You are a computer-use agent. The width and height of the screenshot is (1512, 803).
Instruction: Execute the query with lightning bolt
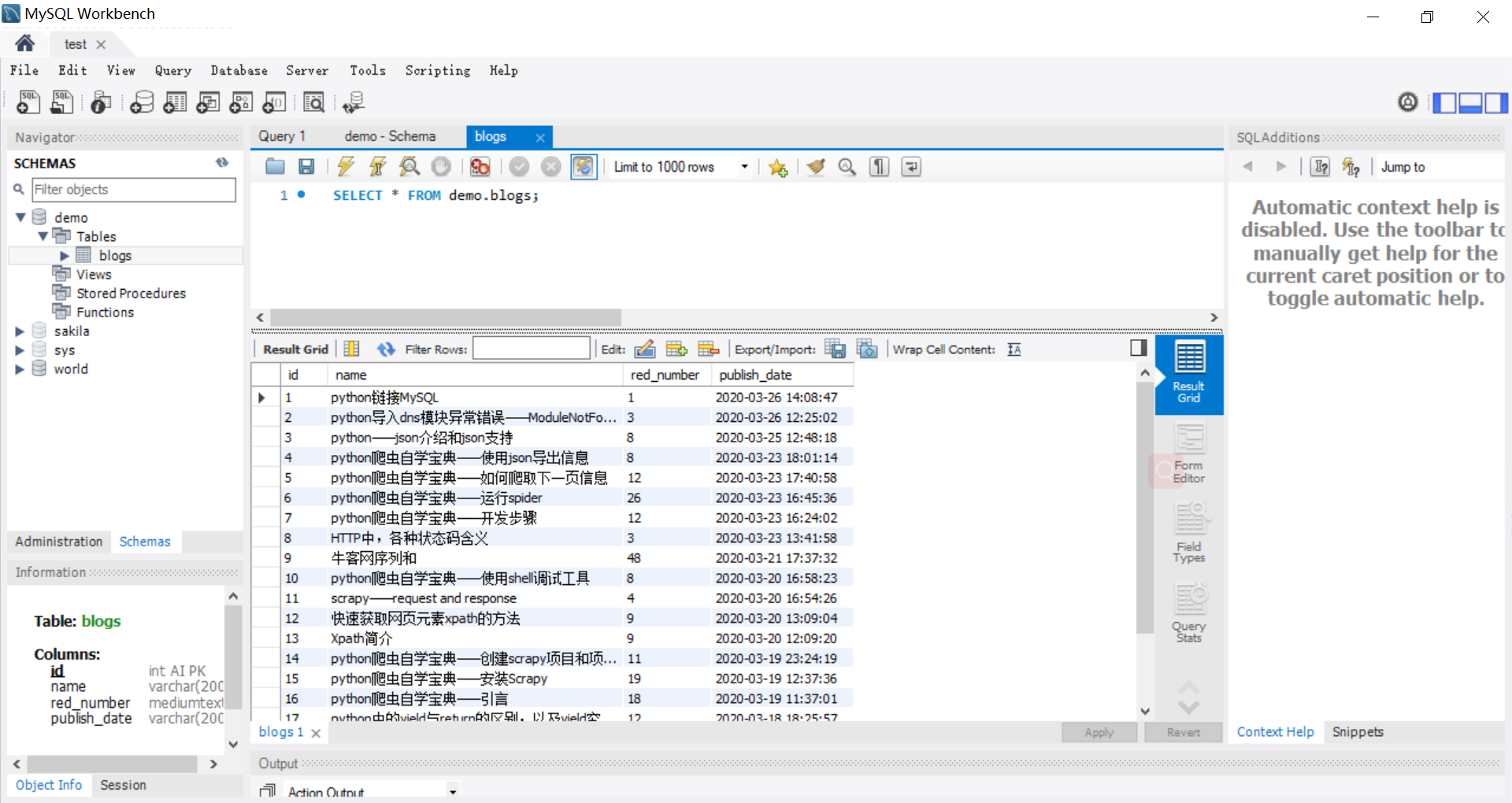point(346,166)
